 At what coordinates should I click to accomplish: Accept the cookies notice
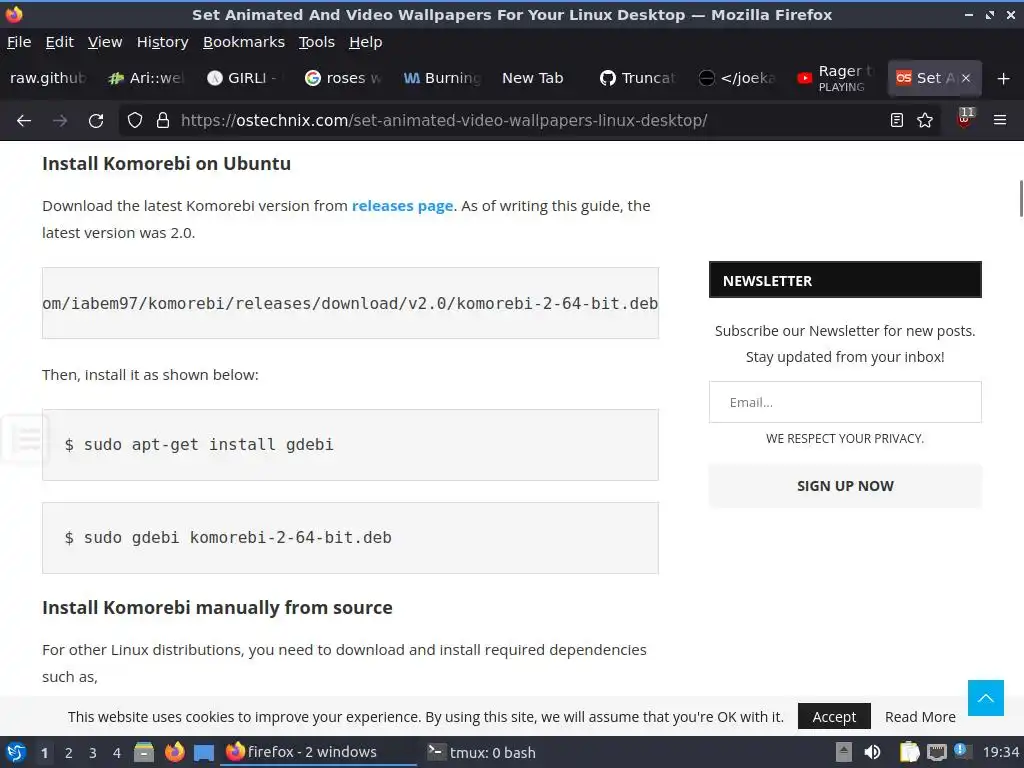(x=834, y=716)
